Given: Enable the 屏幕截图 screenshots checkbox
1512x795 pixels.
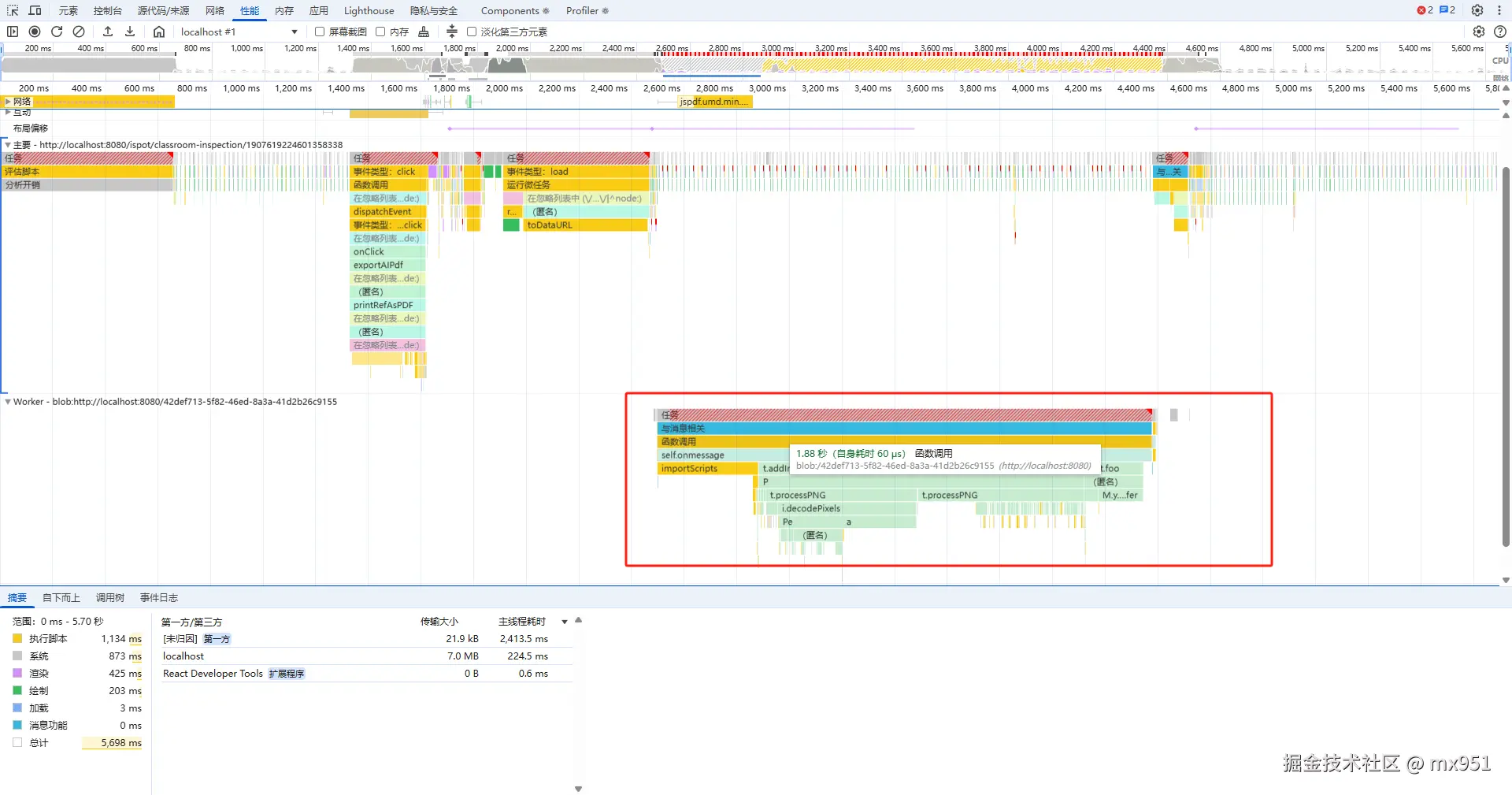Looking at the screenshot, I should (x=320, y=32).
